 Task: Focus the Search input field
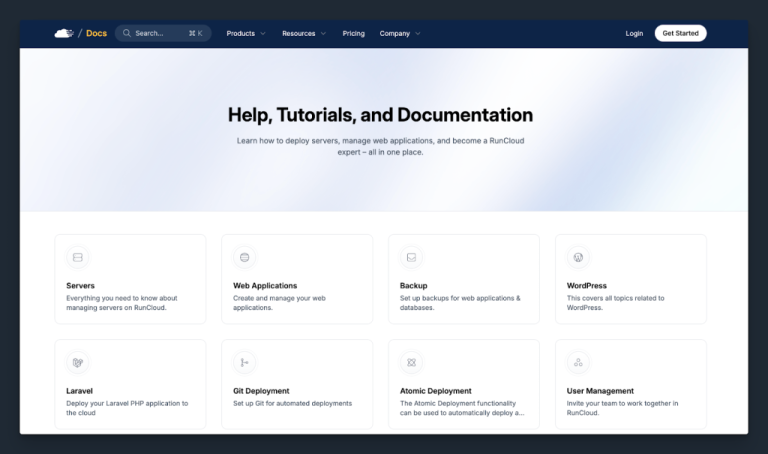pos(160,33)
